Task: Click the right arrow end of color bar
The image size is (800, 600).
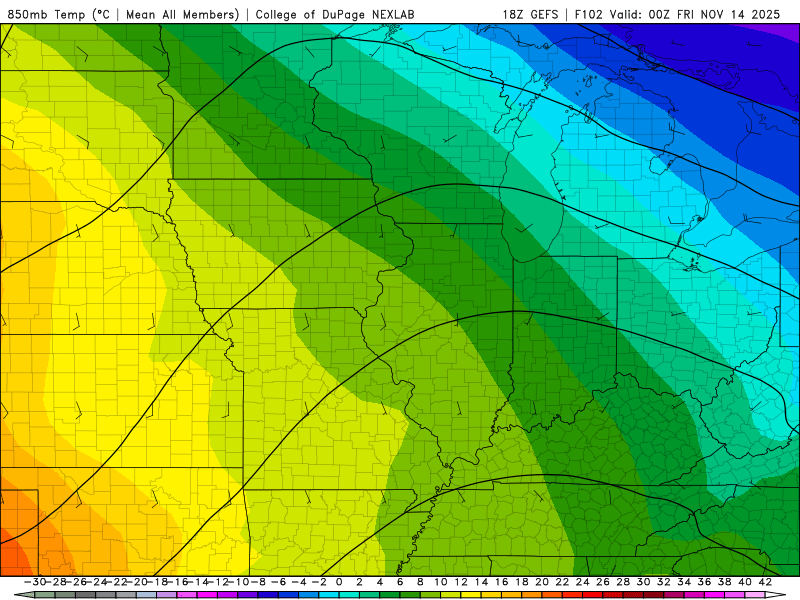Action: 776,595
